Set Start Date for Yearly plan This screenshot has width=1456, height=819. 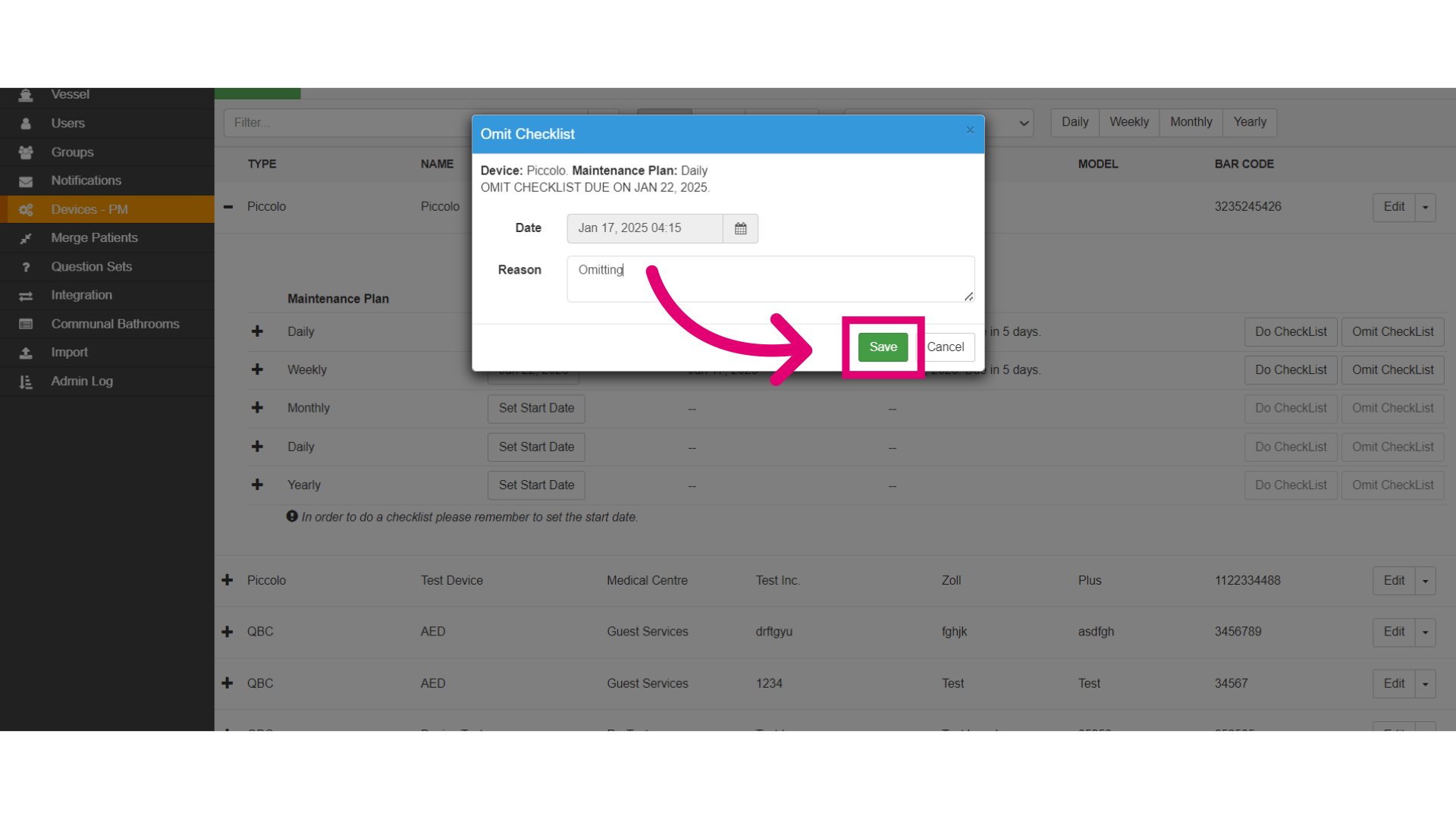(x=536, y=485)
